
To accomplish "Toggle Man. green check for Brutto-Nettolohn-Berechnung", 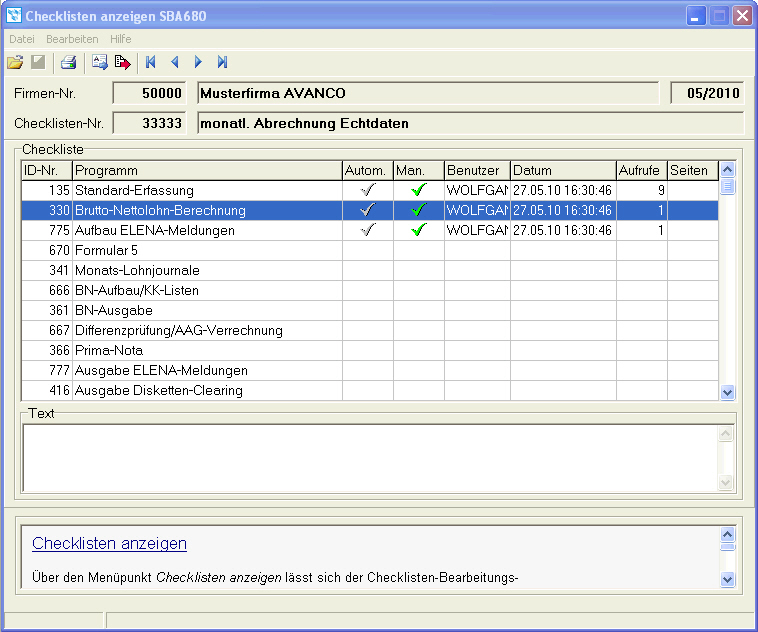I will coord(419,210).
